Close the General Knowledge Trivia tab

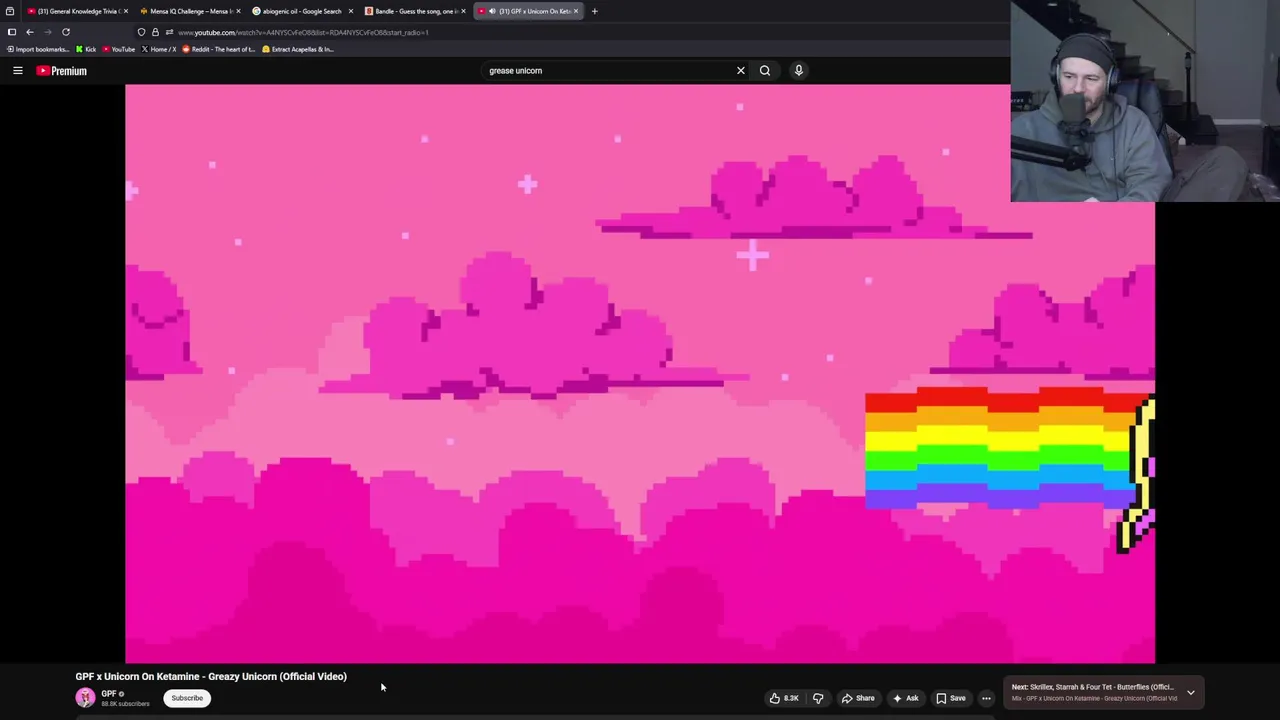(x=125, y=11)
